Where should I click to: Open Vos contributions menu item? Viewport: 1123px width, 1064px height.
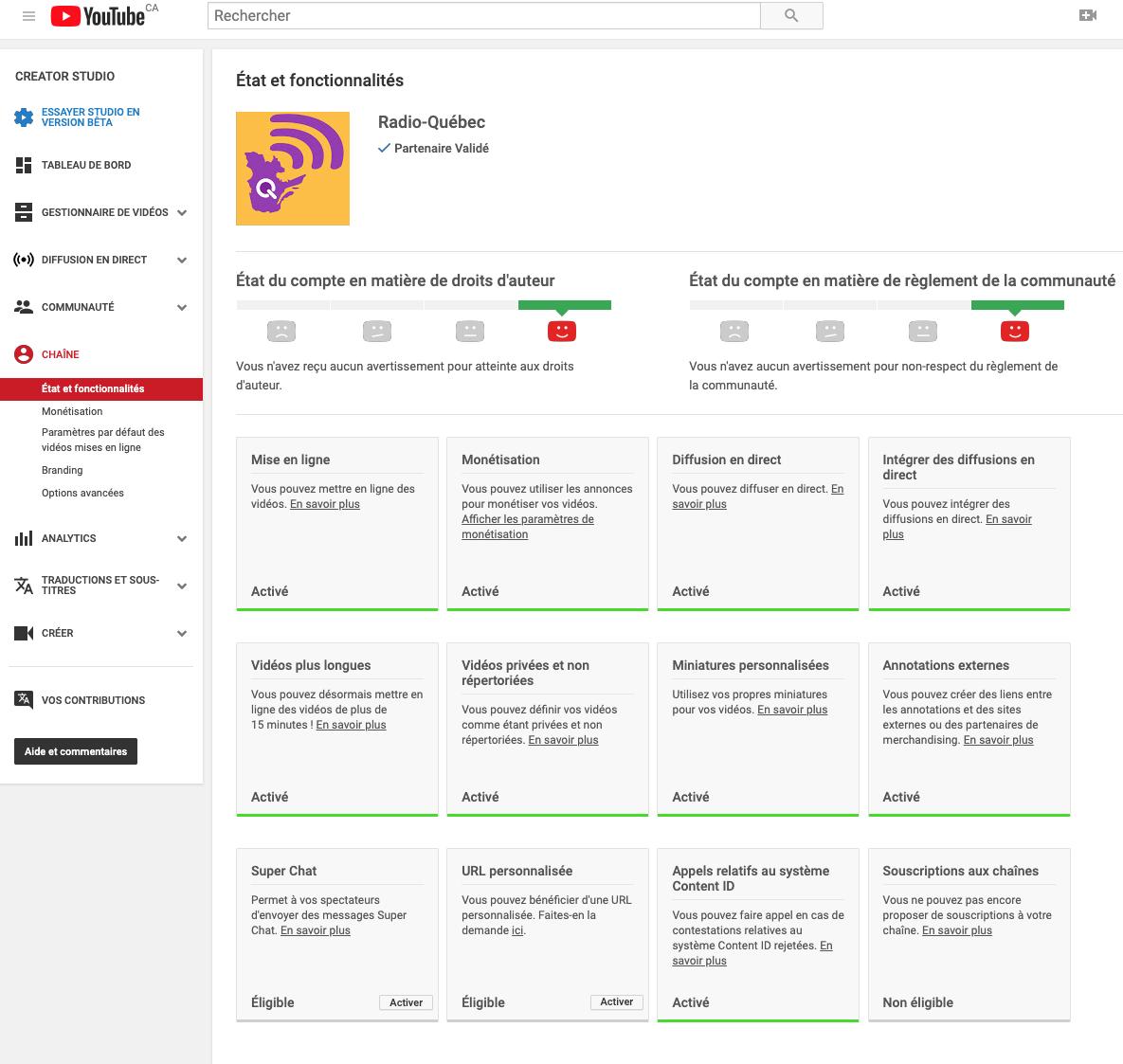[93, 700]
